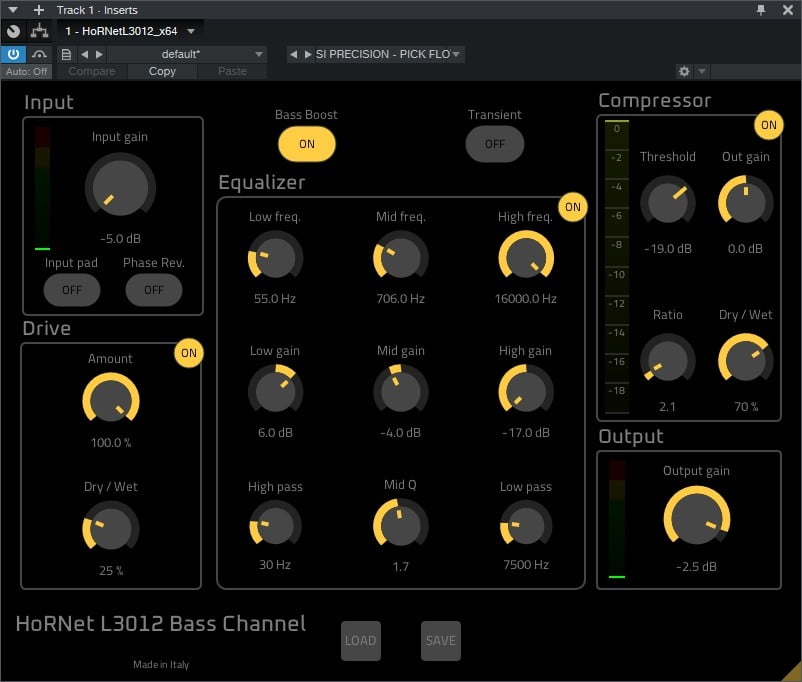Click the SAVE preset button

point(441,641)
